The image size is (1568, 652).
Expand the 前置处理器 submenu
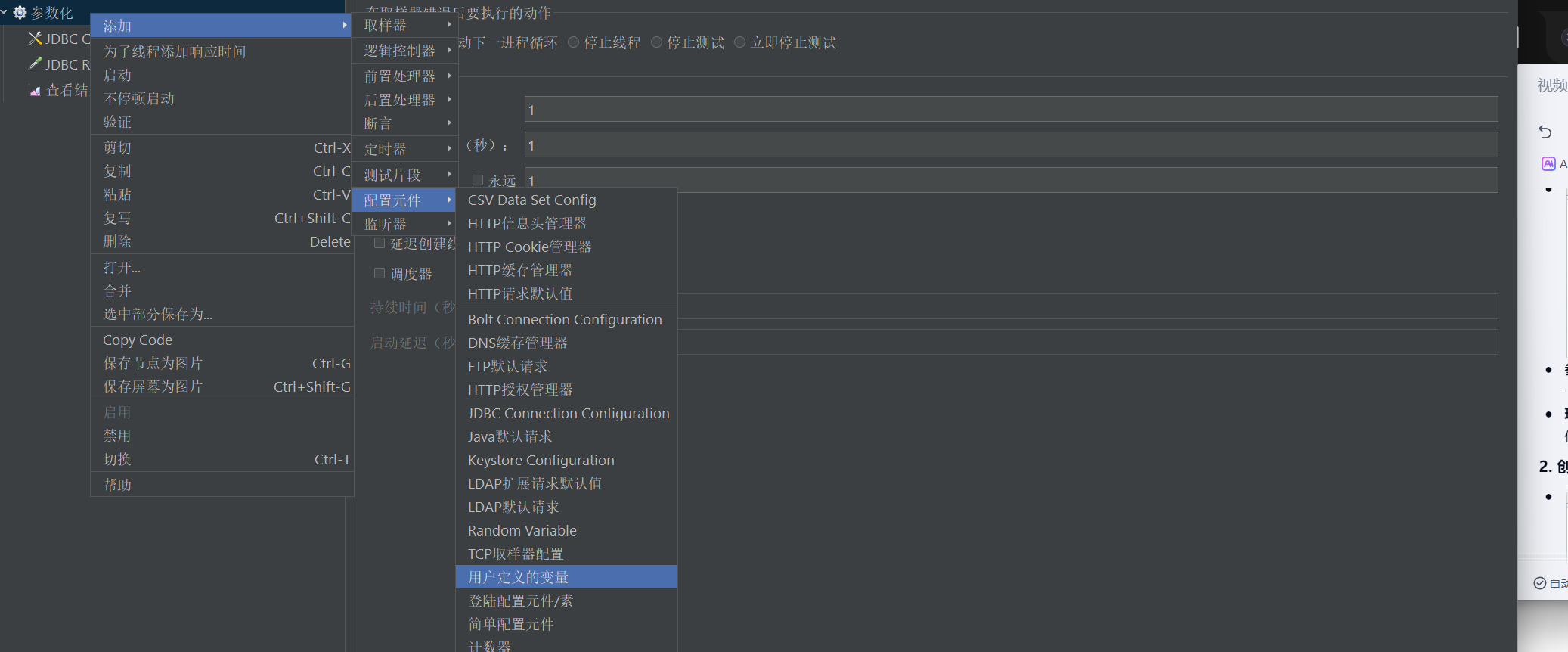pos(405,76)
